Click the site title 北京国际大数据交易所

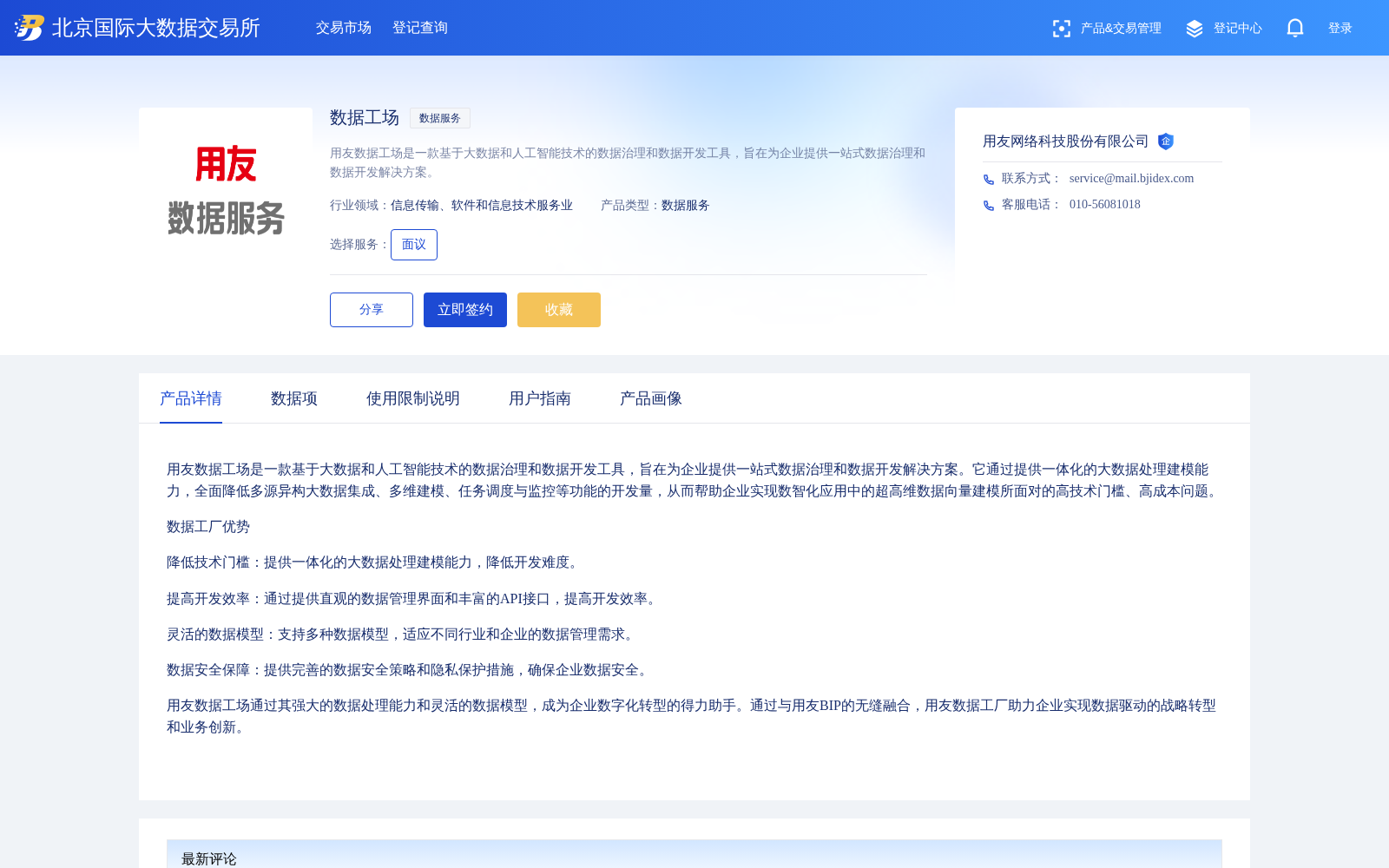tap(156, 28)
